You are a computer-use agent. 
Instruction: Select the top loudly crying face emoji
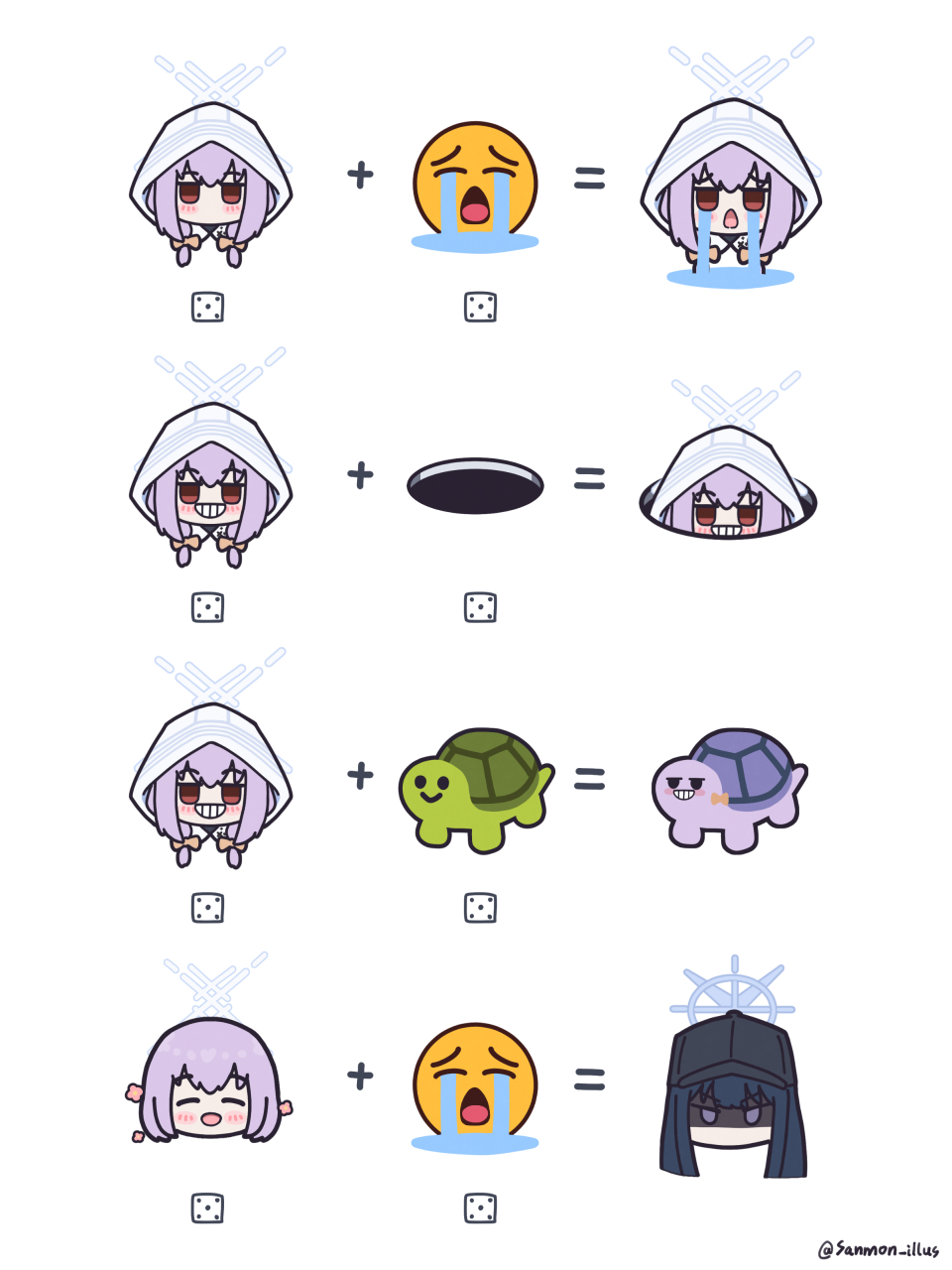pos(475,188)
